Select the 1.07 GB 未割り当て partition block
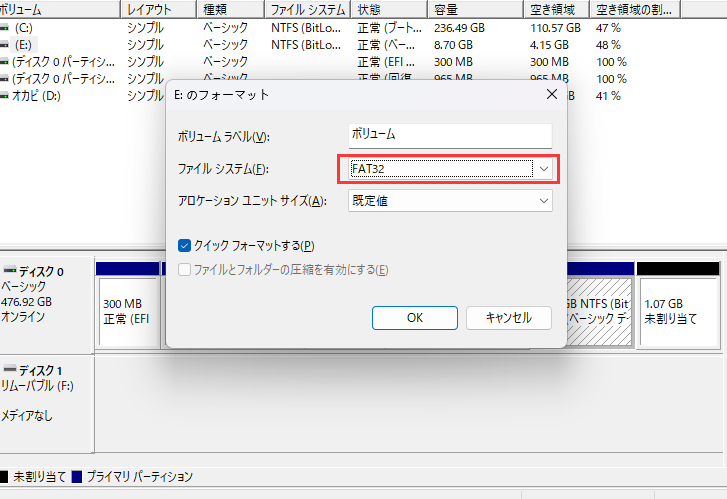This screenshot has width=727, height=499. point(678,312)
